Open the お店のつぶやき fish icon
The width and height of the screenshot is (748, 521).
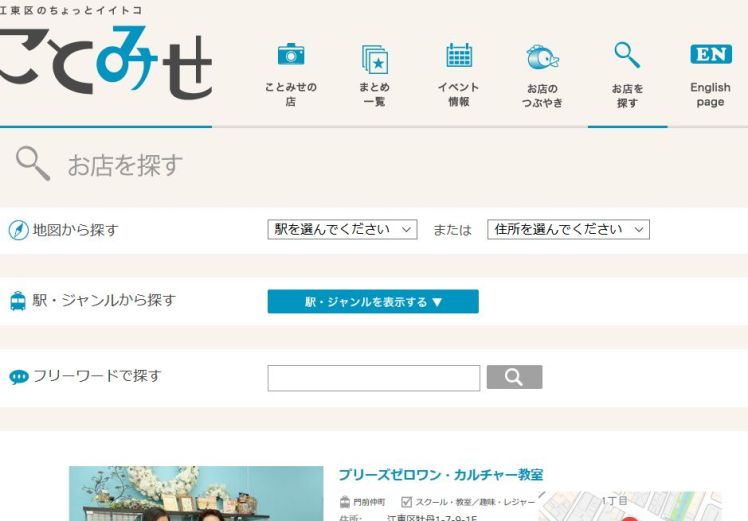click(x=542, y=57)
